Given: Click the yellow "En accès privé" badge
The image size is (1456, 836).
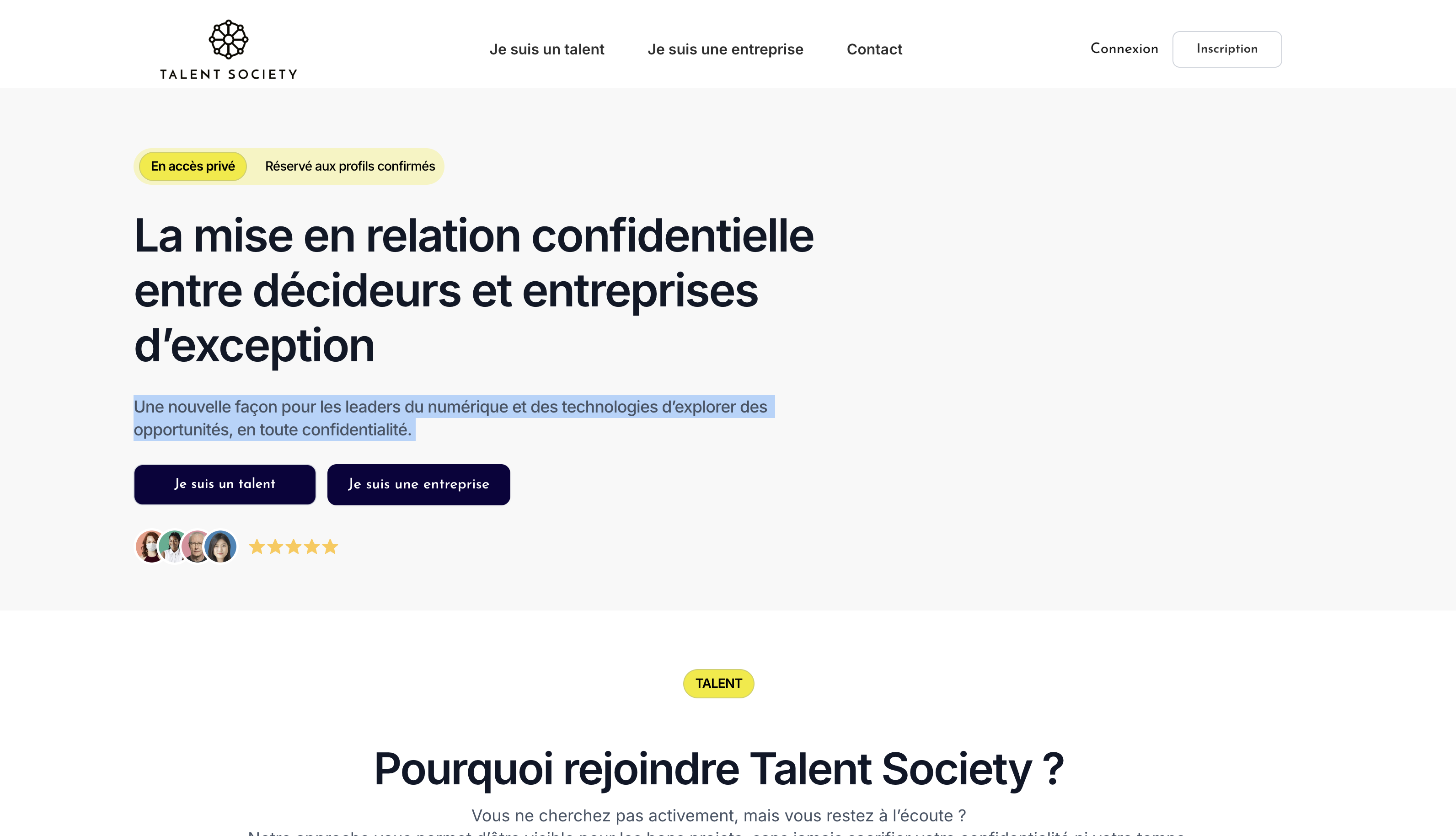Looking at the screenshot, I should click(193, 166).
